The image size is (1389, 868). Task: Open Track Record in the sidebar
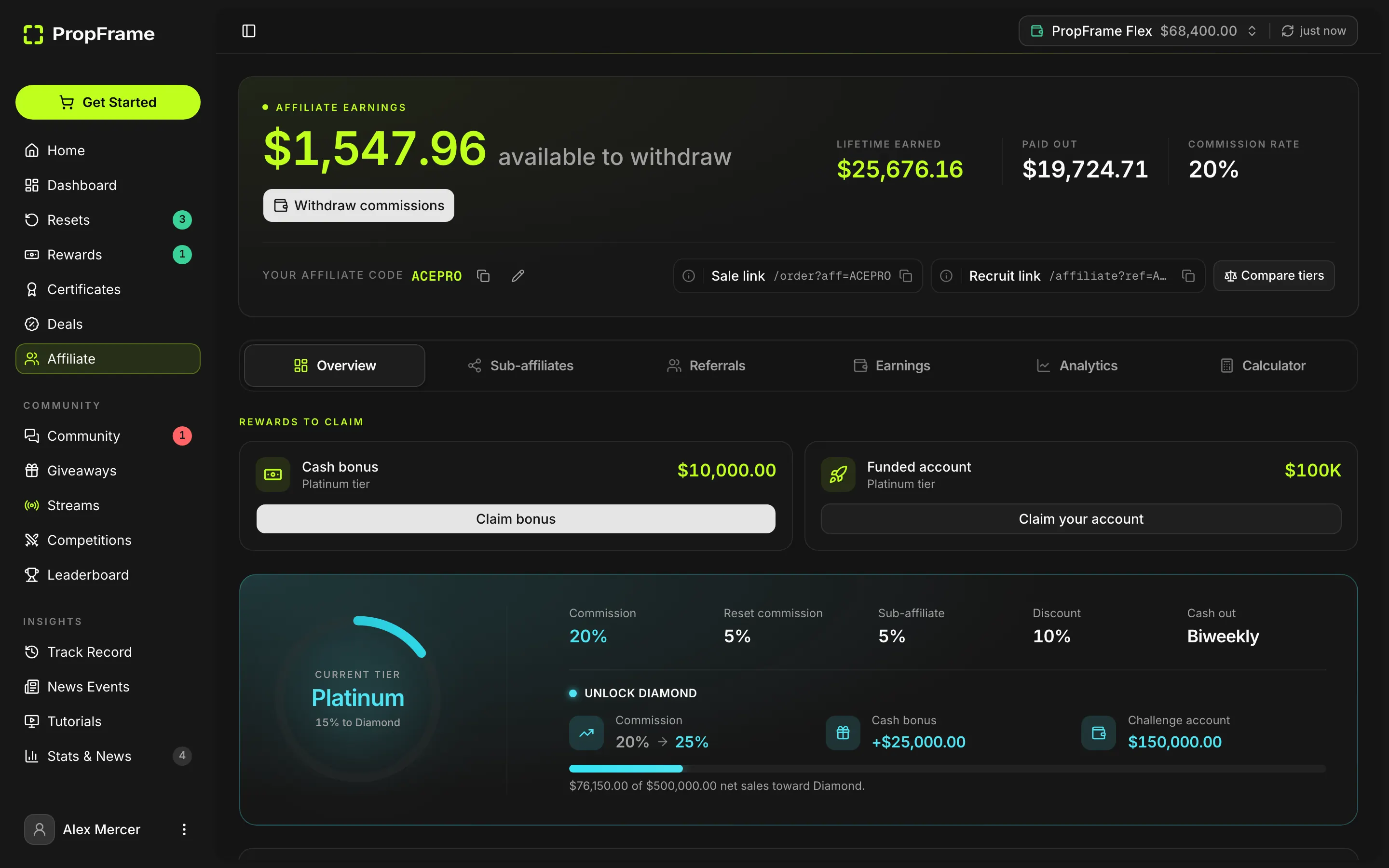[x=108, y=652]
